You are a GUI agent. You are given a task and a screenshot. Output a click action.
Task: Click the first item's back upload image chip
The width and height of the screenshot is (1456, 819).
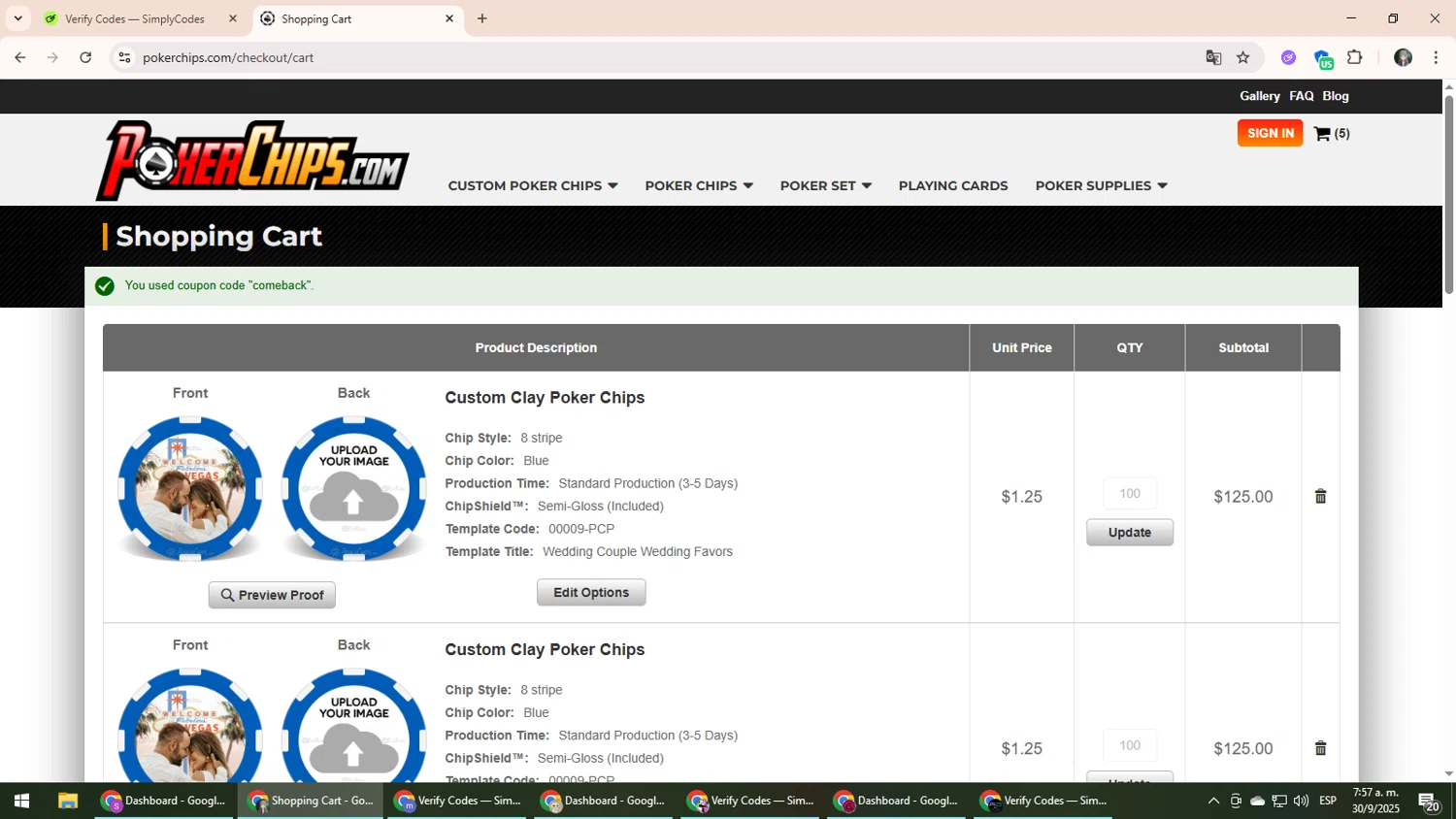pos(353,488)
